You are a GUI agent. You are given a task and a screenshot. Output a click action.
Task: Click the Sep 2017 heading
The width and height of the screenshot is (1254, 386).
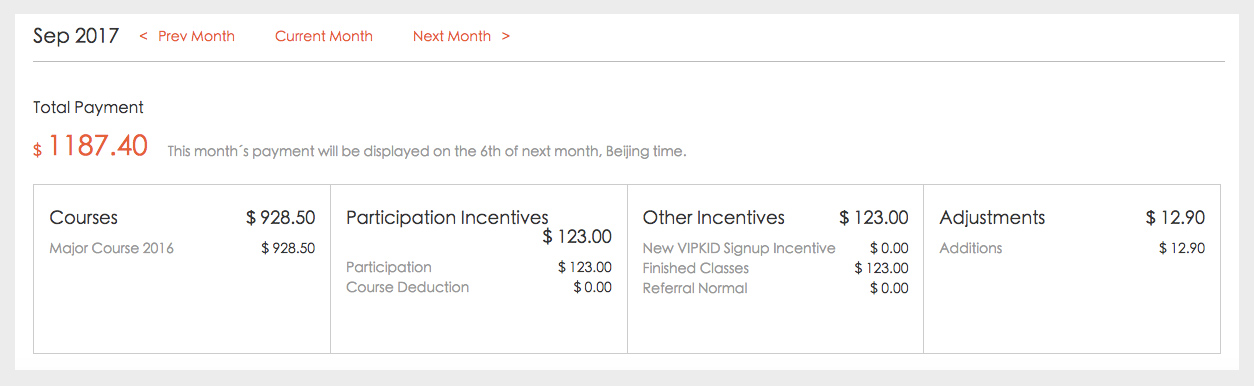pyautogui.click(x=76, y=36)
